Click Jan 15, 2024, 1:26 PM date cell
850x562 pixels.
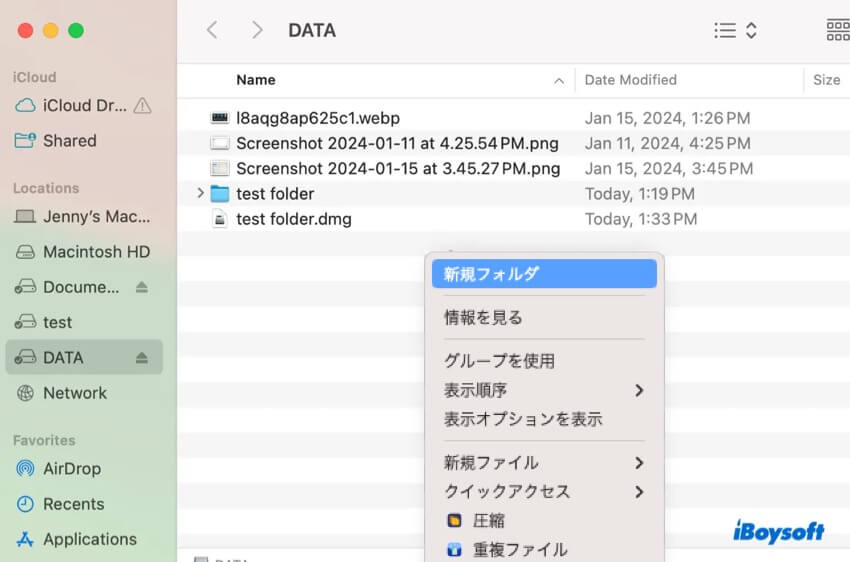coord(667,118)
